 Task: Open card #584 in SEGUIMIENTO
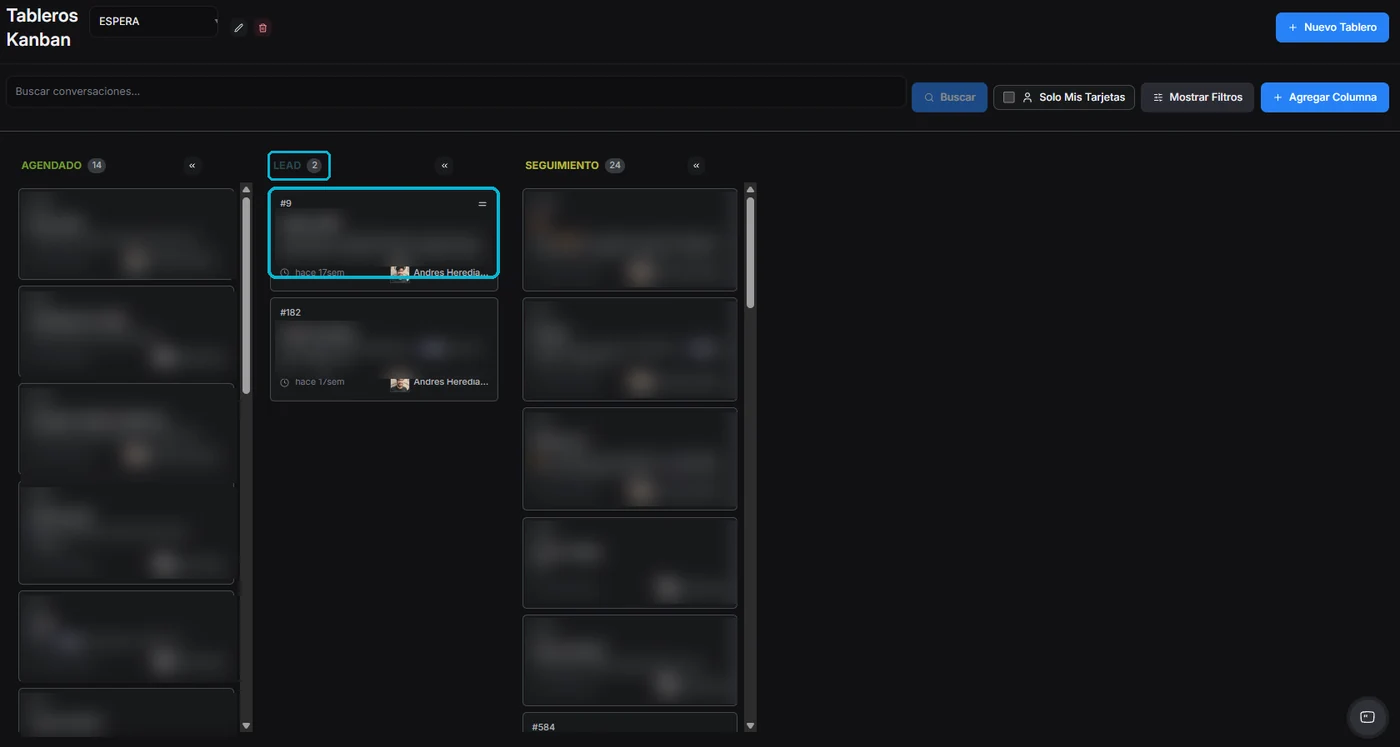(x=630, y=722)
